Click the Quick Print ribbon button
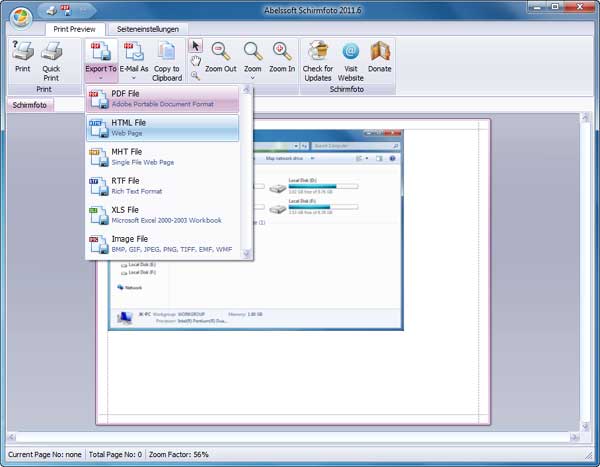Image resolution: width=600 pixels, height=467 pixels. (x=51, y=61)
